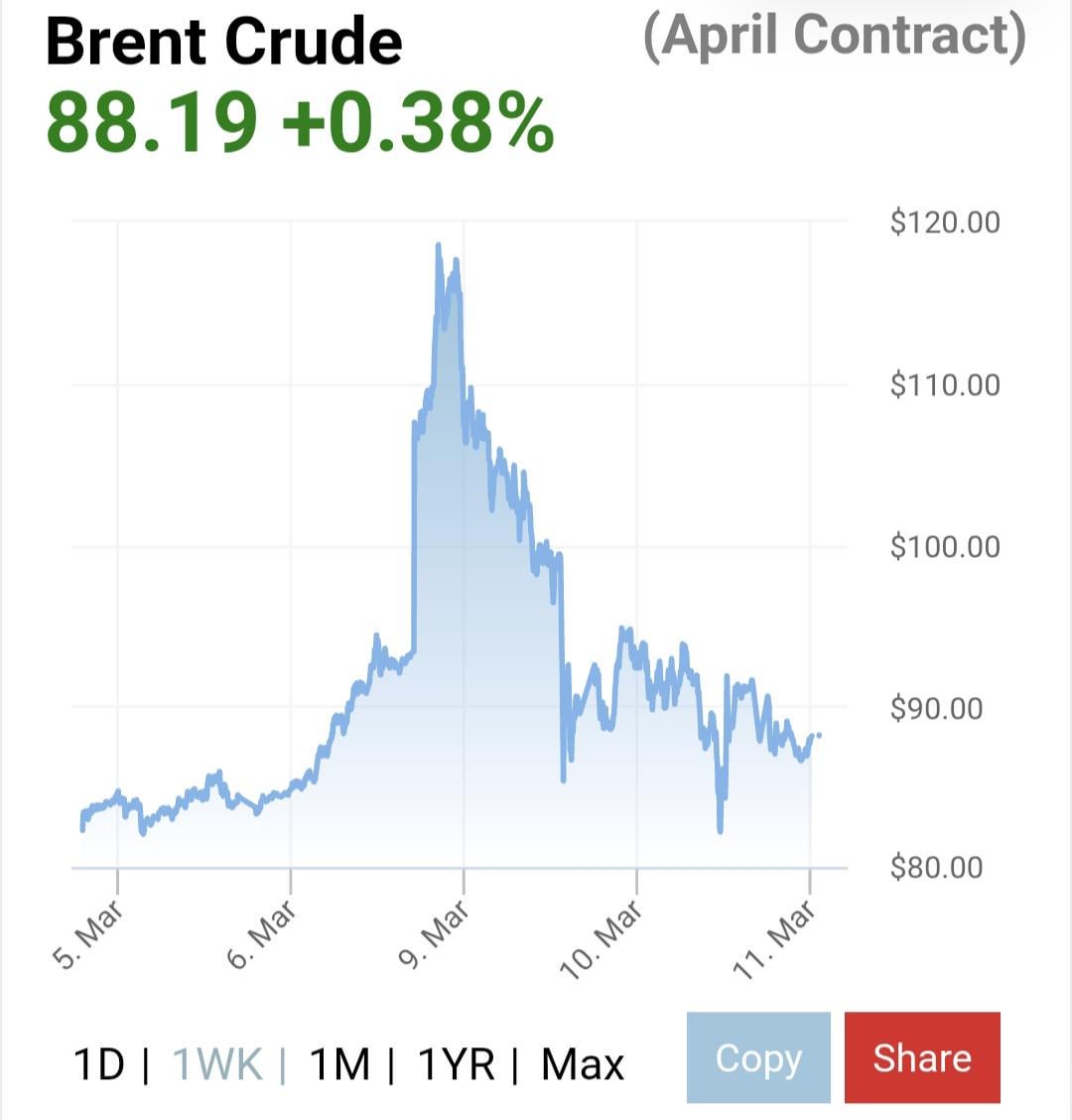The width and height of the screenshot is (1072, 1120).
Task: Click the April Contract label
Action: (x=835, y=37)
